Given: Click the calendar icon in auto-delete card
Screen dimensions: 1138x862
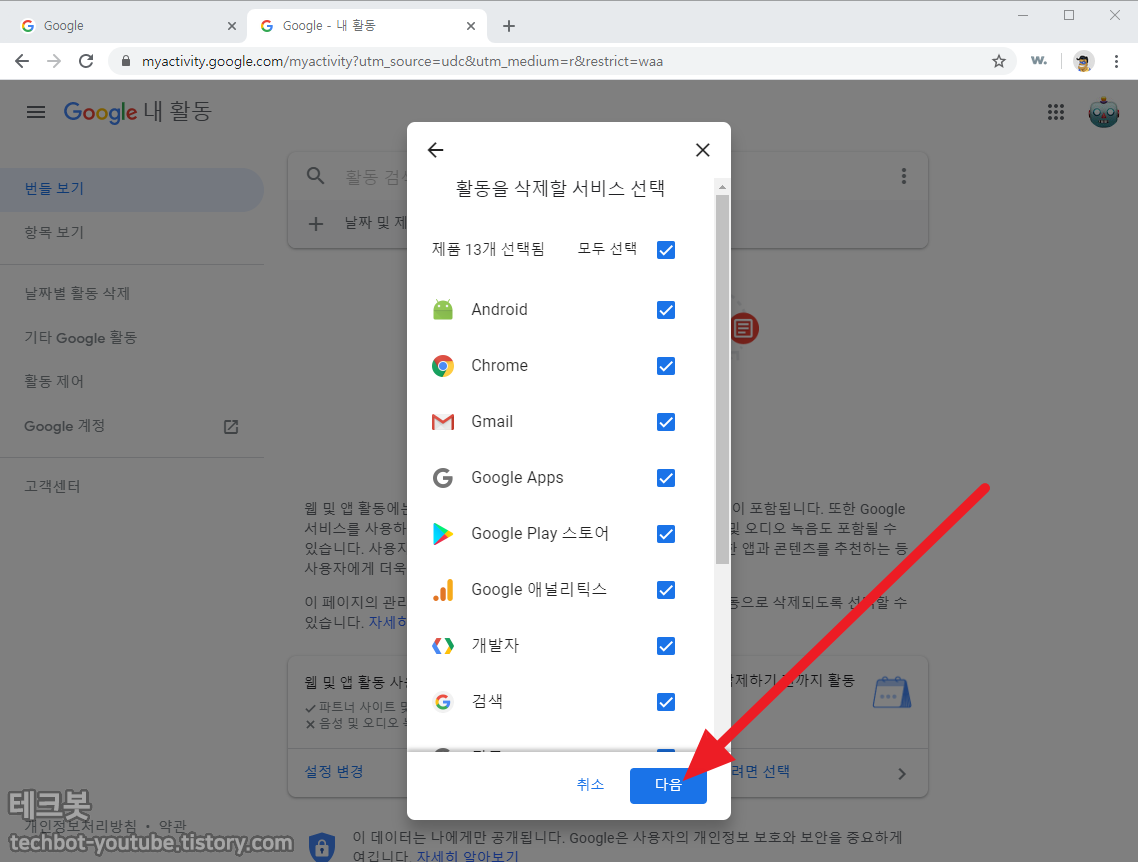Looking at the screenshot, I should [x=892, y=692].
